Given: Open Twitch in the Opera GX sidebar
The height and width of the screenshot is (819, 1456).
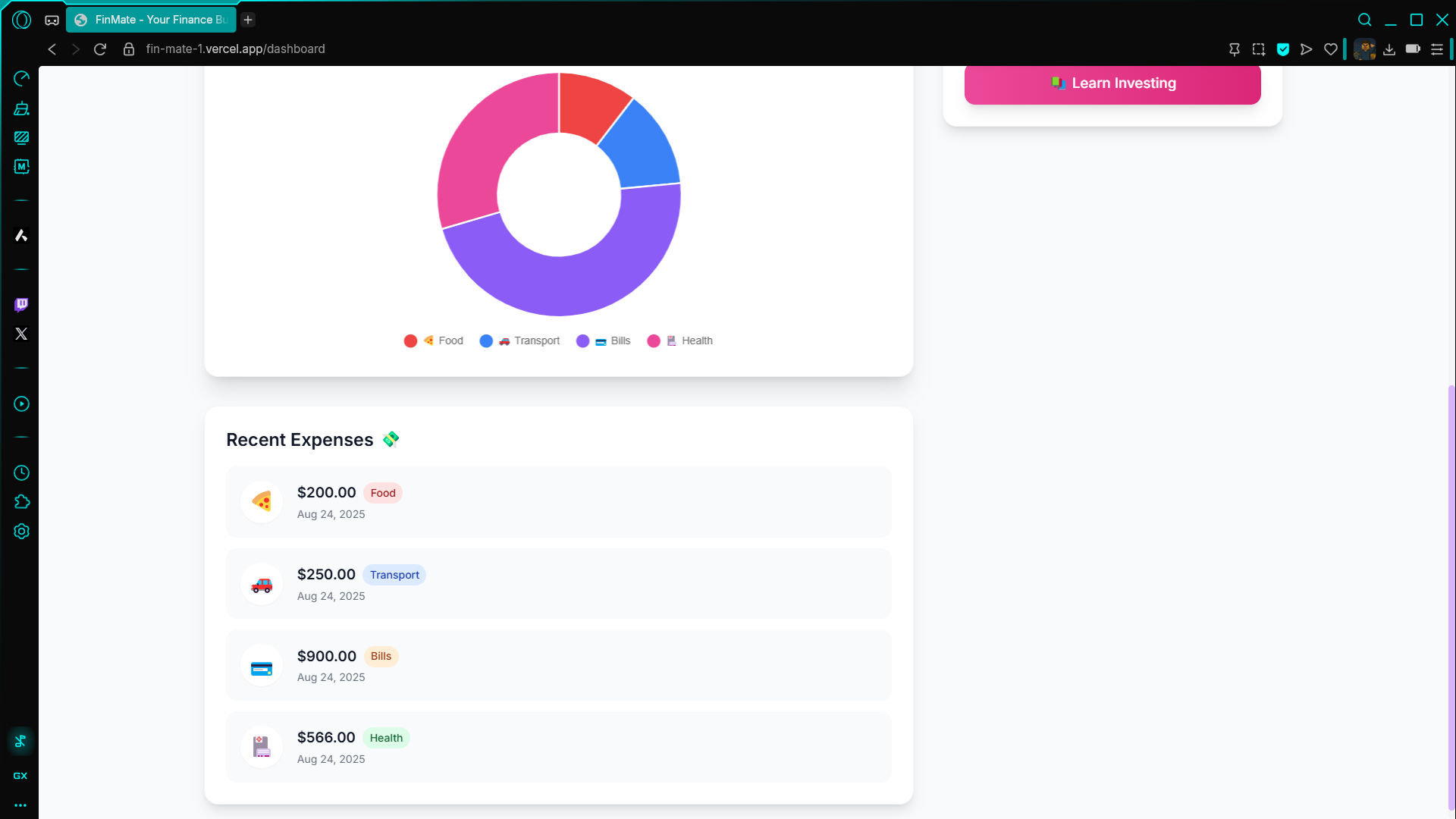Looking at the screenshot, I should [21, 305].
